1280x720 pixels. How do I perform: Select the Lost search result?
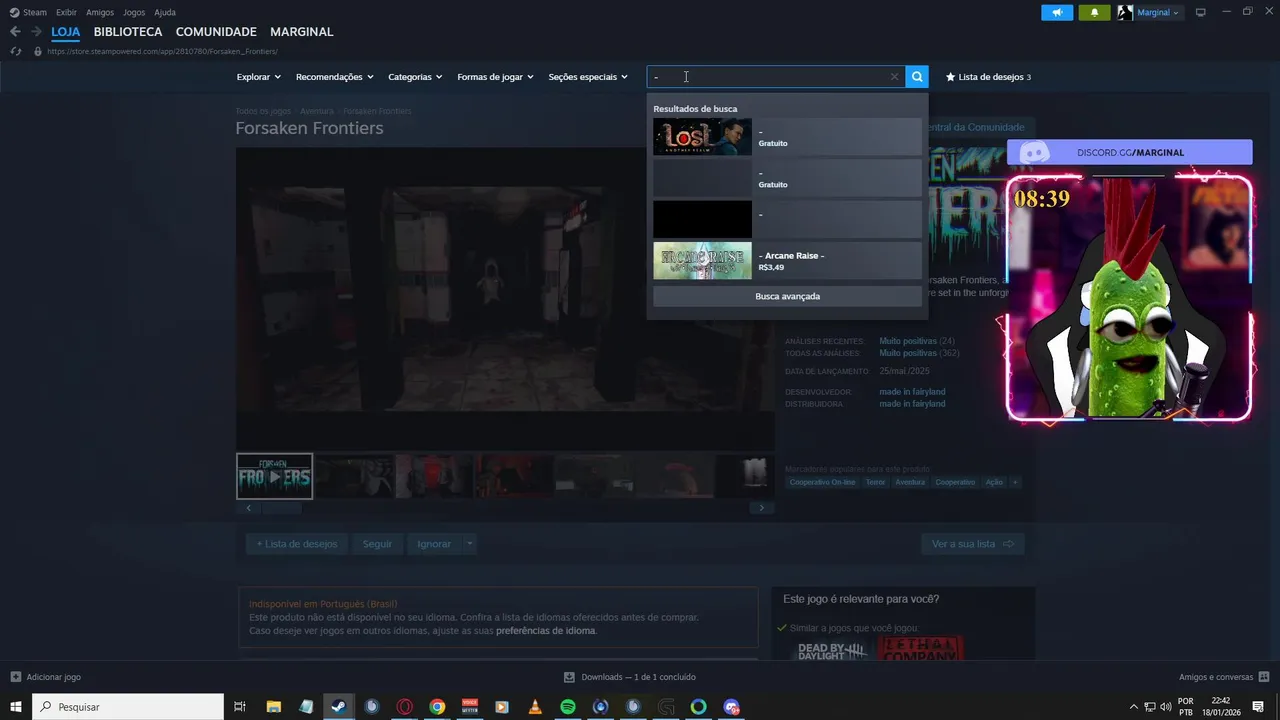[x=787, y=137]
